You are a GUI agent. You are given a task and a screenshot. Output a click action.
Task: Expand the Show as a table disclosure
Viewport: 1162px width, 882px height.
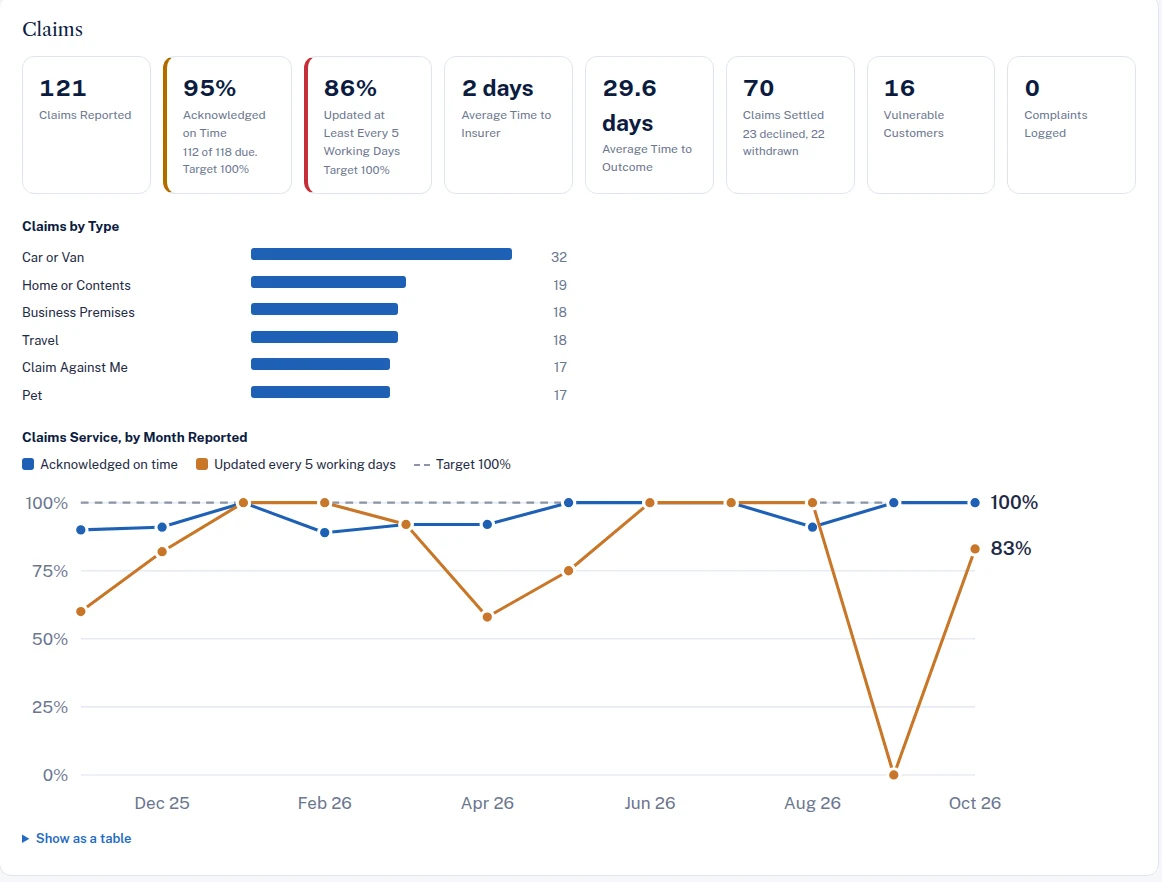[x=76, y=838]
